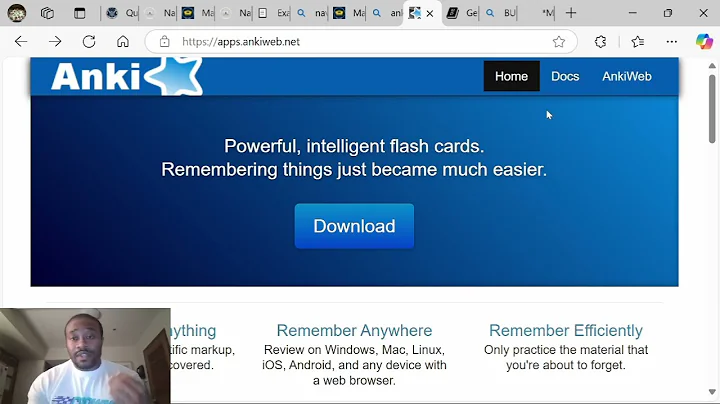
Task: Open Settings and more menu
Action: 671,42
